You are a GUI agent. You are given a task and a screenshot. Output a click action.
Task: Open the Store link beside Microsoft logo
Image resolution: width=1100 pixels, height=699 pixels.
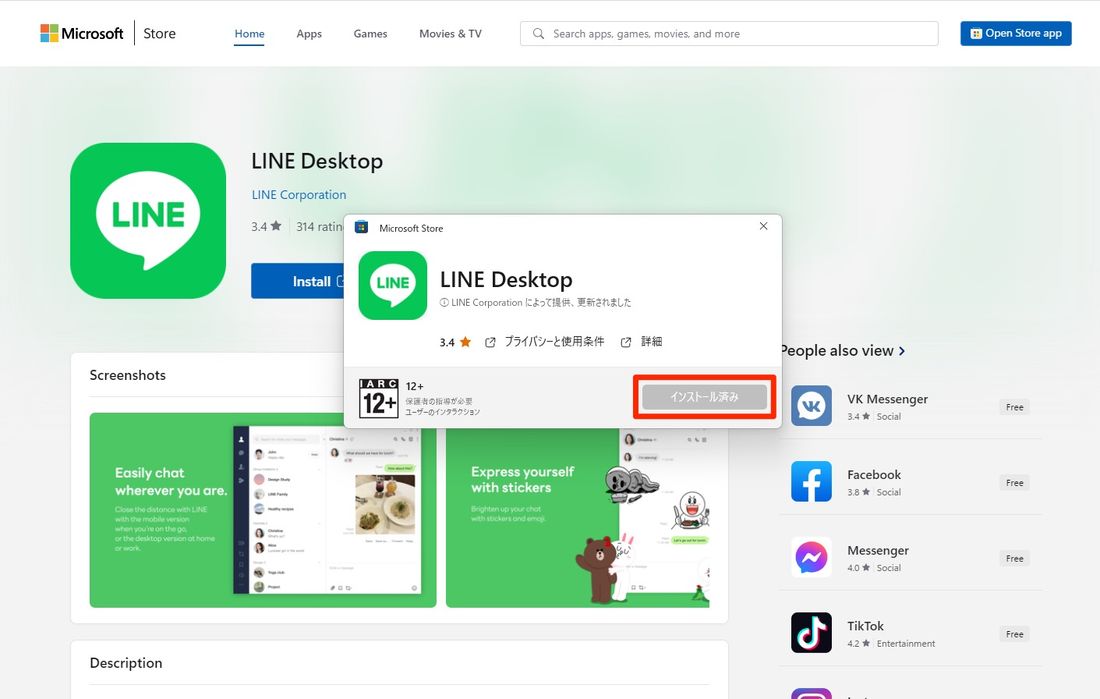[159, 33]
